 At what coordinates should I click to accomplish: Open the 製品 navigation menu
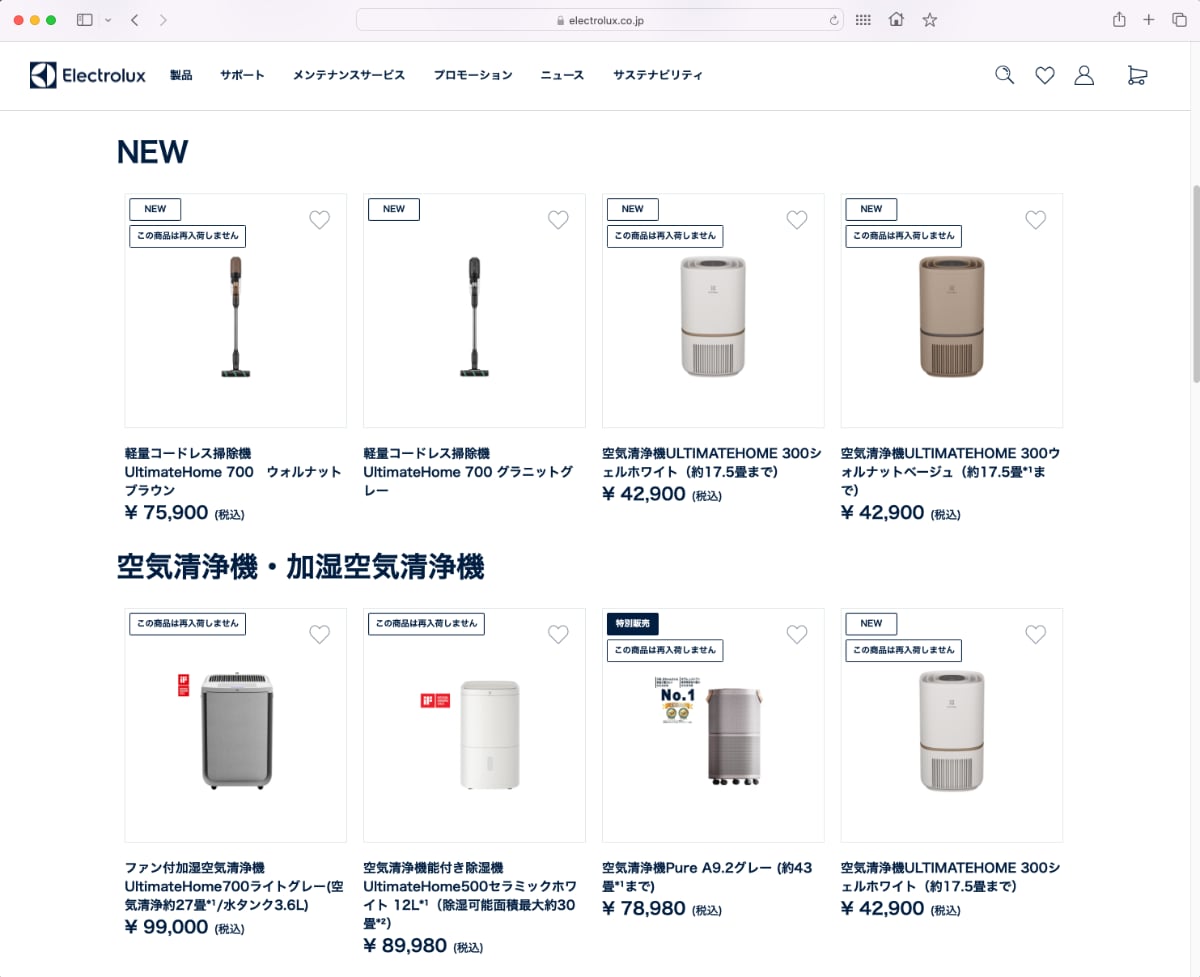(181, 75)
